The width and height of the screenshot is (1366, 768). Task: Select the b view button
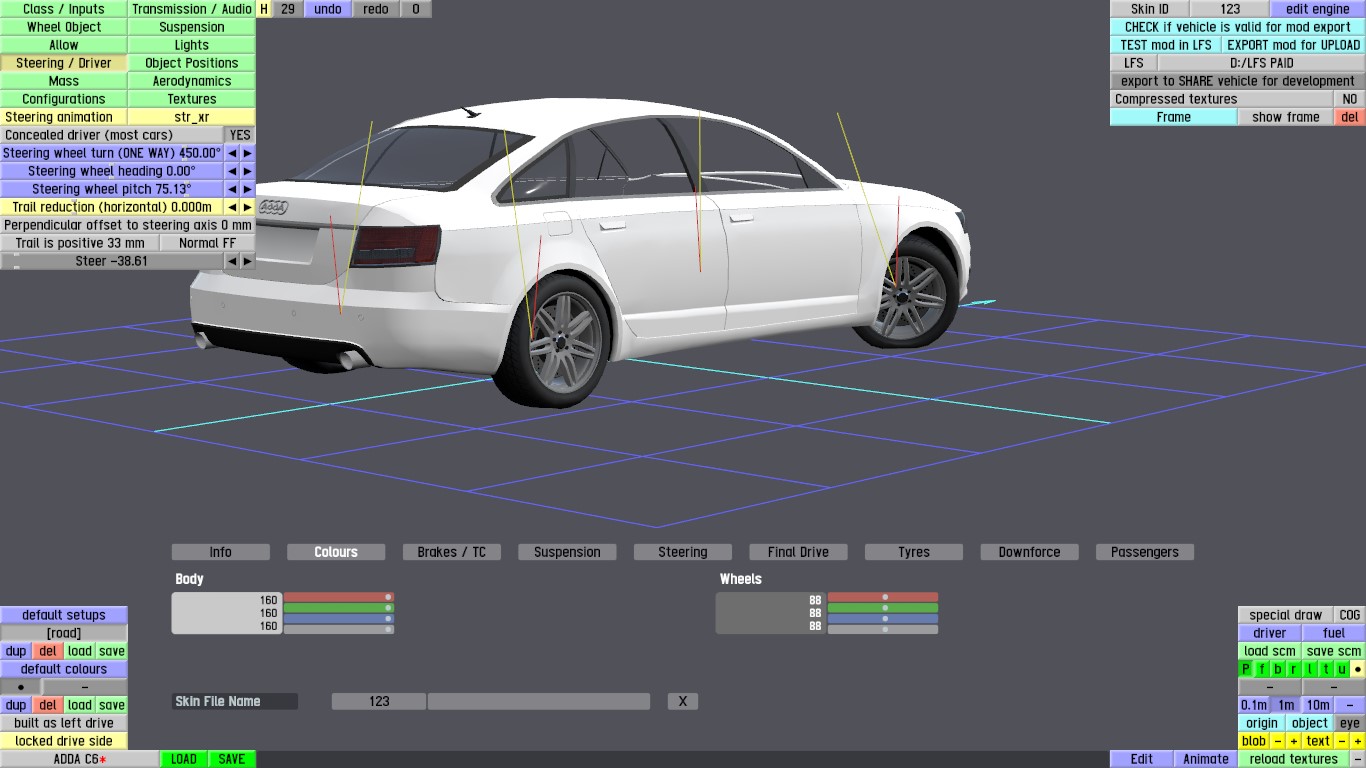click(x=1278, y=669)
